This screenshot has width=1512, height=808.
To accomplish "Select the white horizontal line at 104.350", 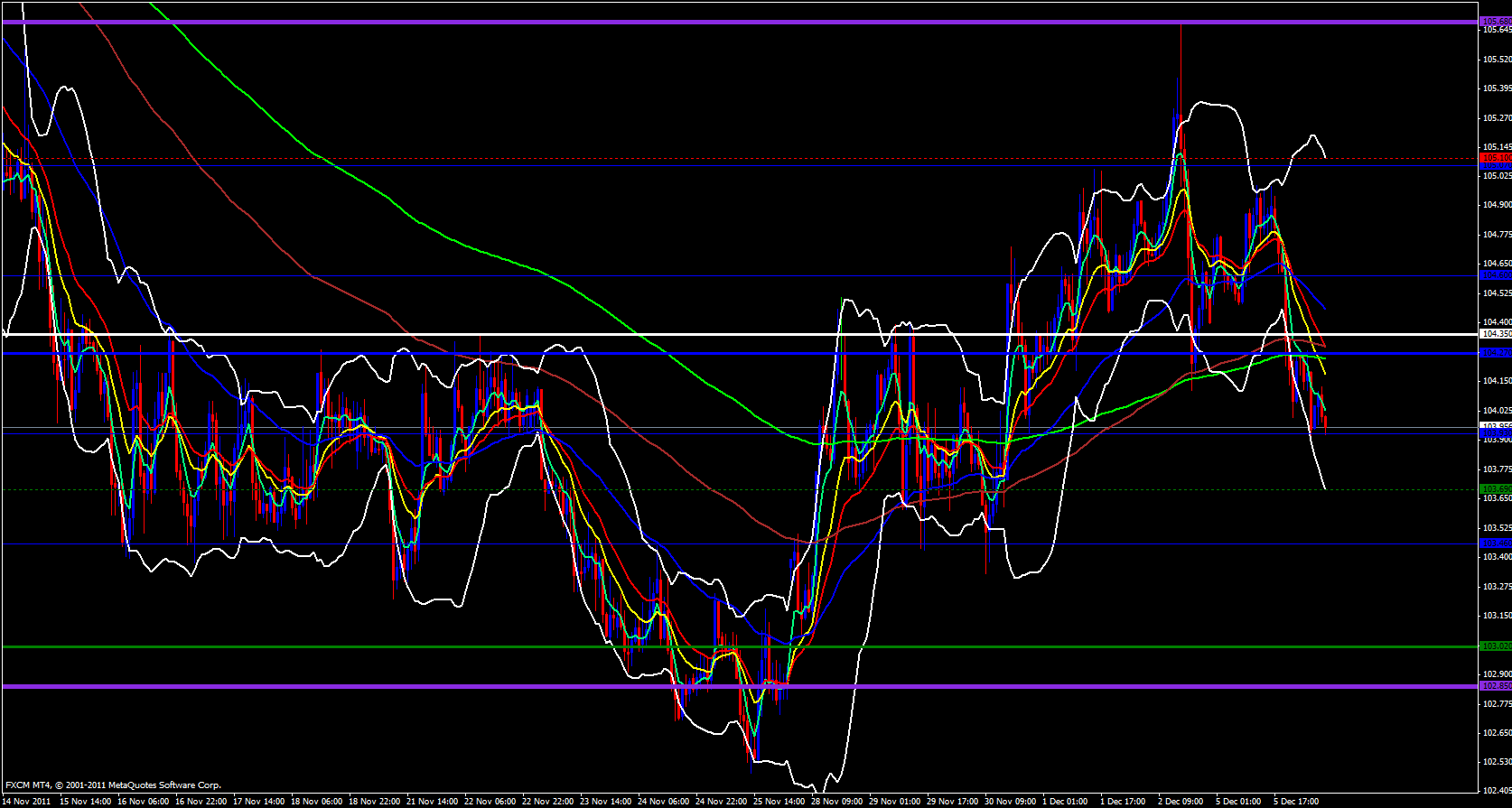I will pyautogui.click(x=723, y=334).
